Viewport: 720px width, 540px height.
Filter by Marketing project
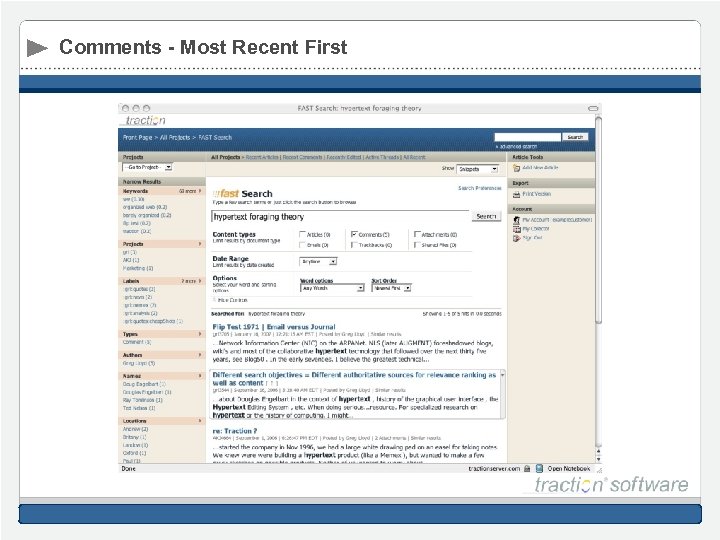138,268
